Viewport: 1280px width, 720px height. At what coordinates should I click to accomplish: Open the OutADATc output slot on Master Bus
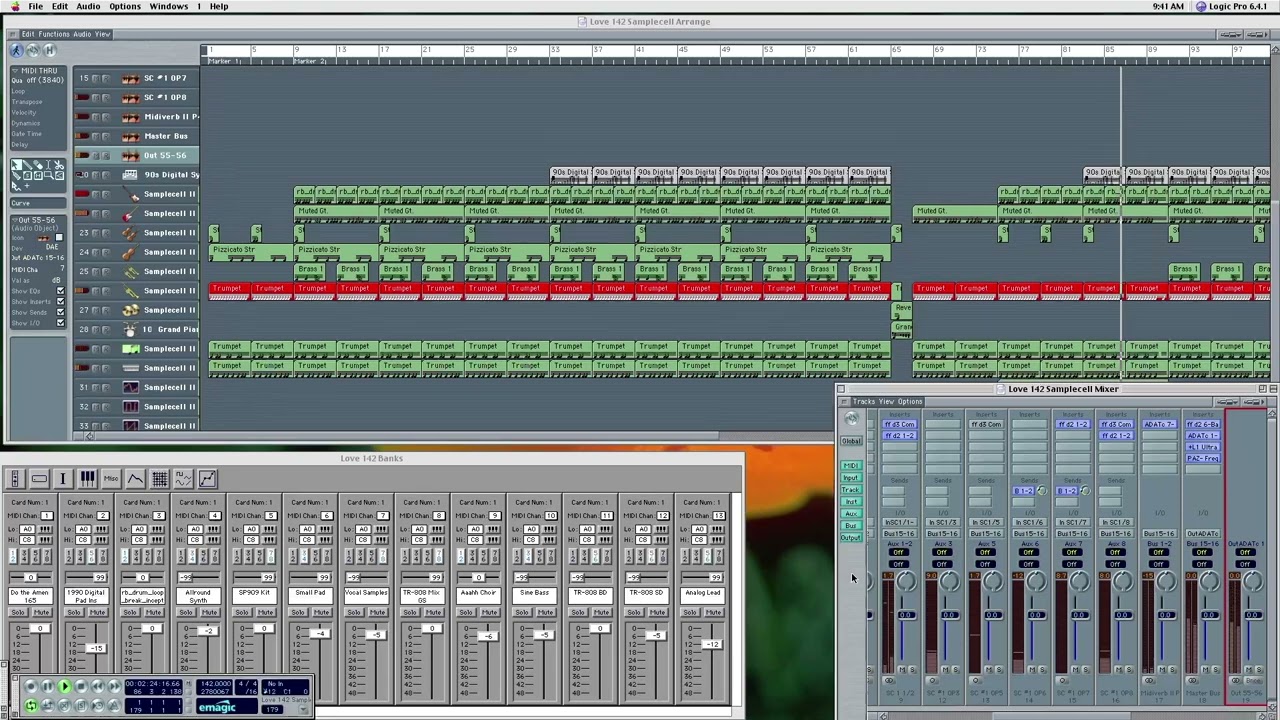click(1203, 534)
